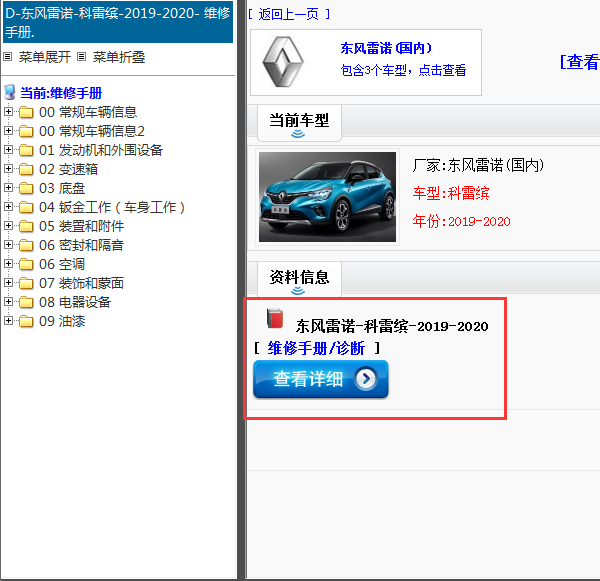Expand the 04 钣金工作 tree node
Screen dimensions: 600x581
[x=8, y=207]
